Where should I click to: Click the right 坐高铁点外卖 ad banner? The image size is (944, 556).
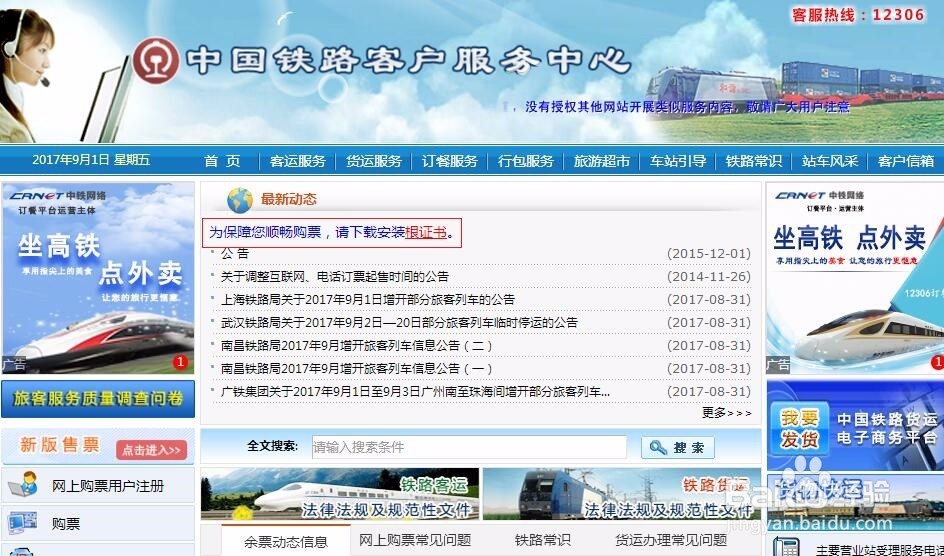point(855,277)
